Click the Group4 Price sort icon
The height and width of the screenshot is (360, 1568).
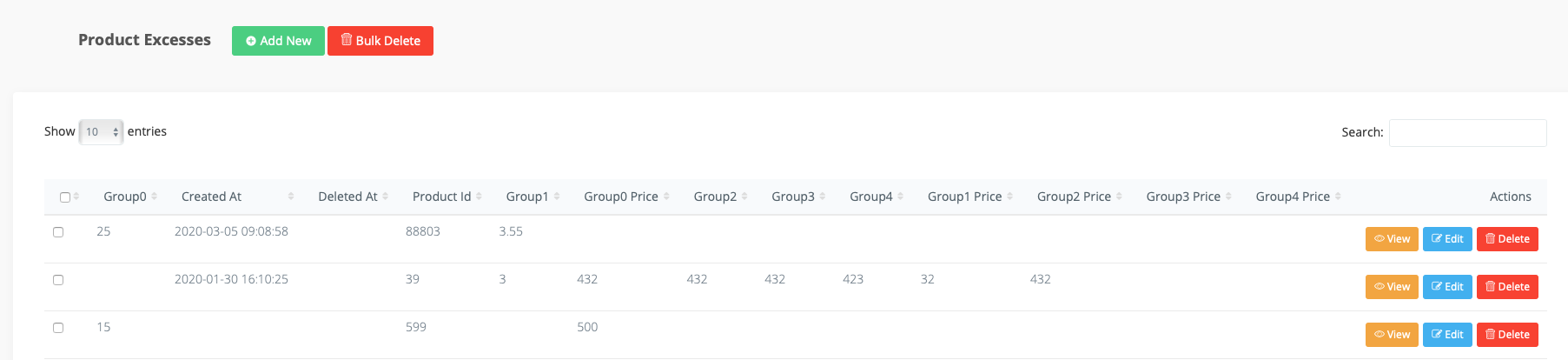pyautogui.click(x=1338, y=197)
